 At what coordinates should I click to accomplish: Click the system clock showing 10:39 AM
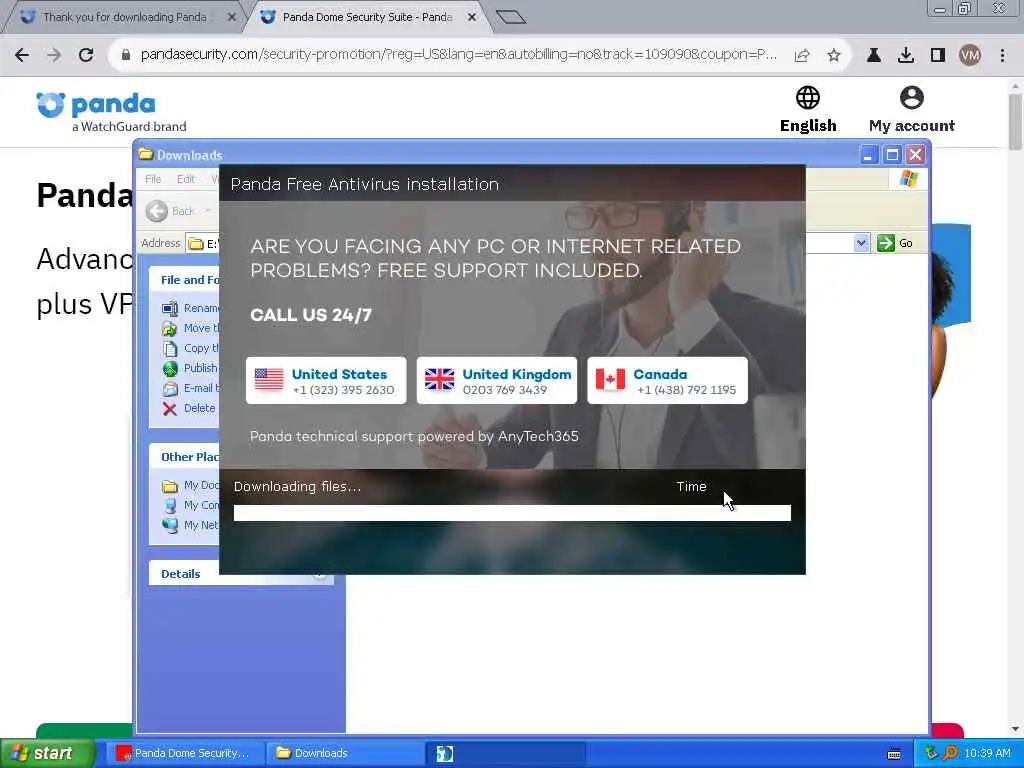tap(987, 753)
